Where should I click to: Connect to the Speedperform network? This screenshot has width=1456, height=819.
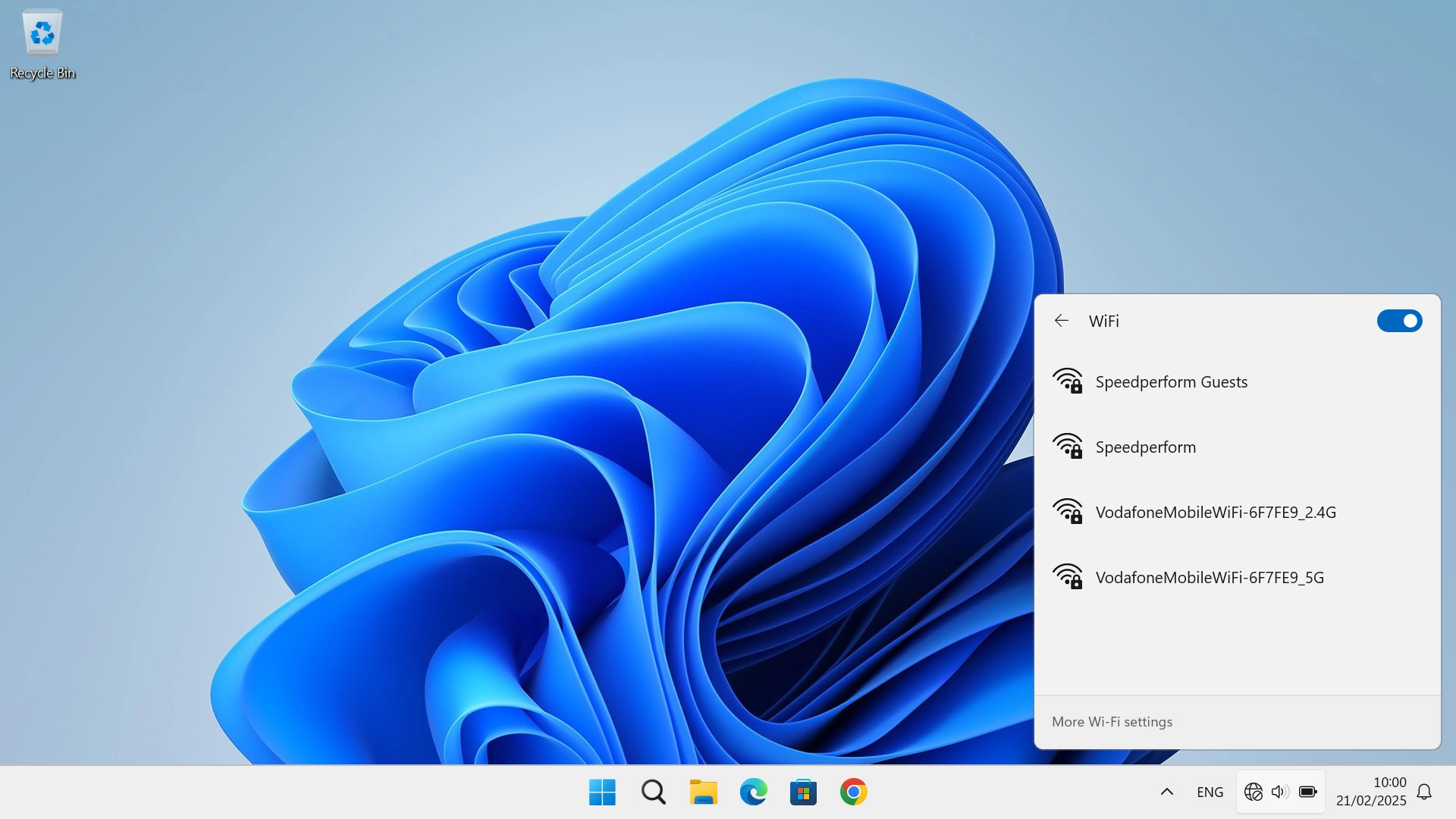tap(1145, 447)
